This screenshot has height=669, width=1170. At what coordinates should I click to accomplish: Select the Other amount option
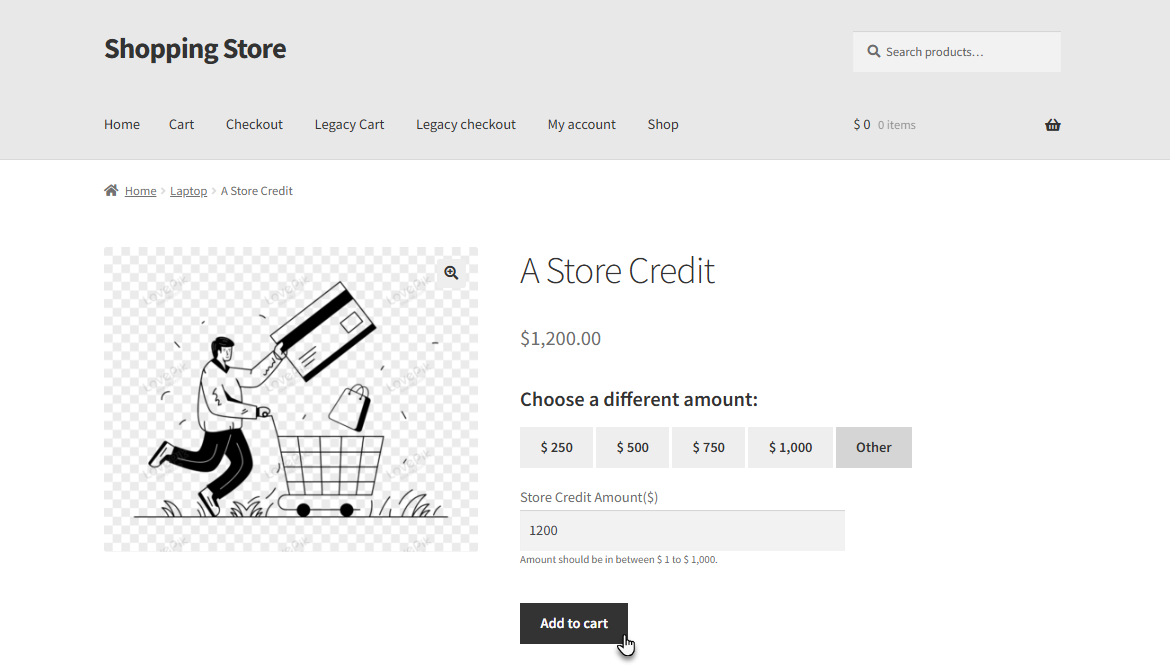pyautogui.click(x=874, y=447)
